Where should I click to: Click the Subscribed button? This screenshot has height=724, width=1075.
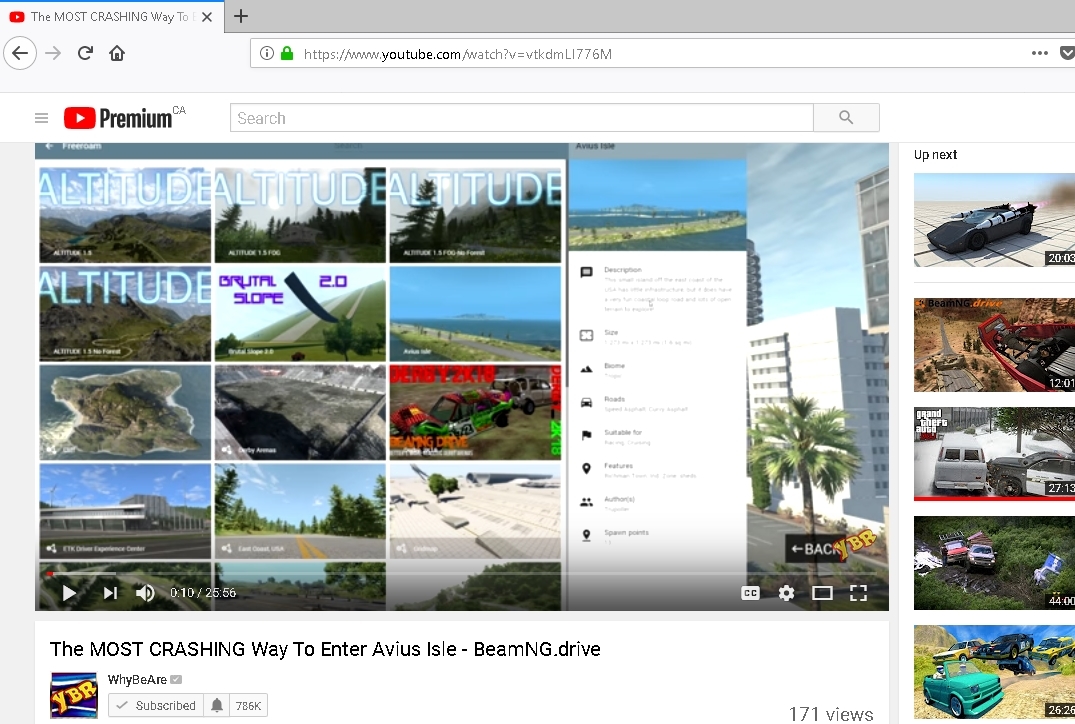click(156, 705)
